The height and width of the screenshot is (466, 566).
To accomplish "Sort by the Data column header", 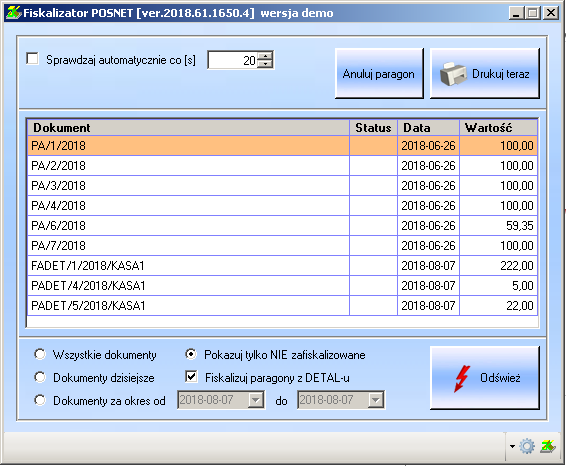I will [428, 128].
